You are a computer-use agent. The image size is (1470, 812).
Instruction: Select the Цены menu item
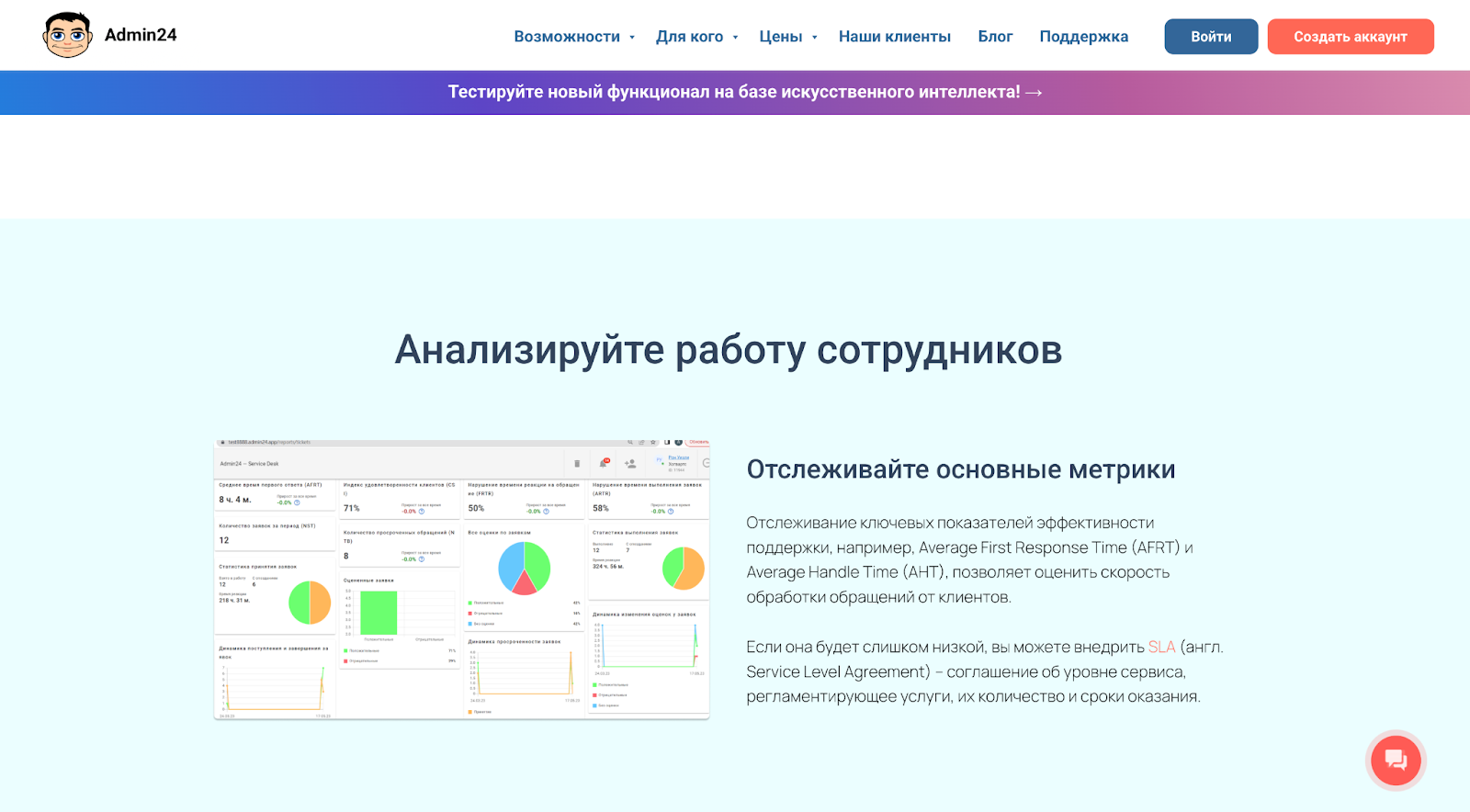click(781, 37)
